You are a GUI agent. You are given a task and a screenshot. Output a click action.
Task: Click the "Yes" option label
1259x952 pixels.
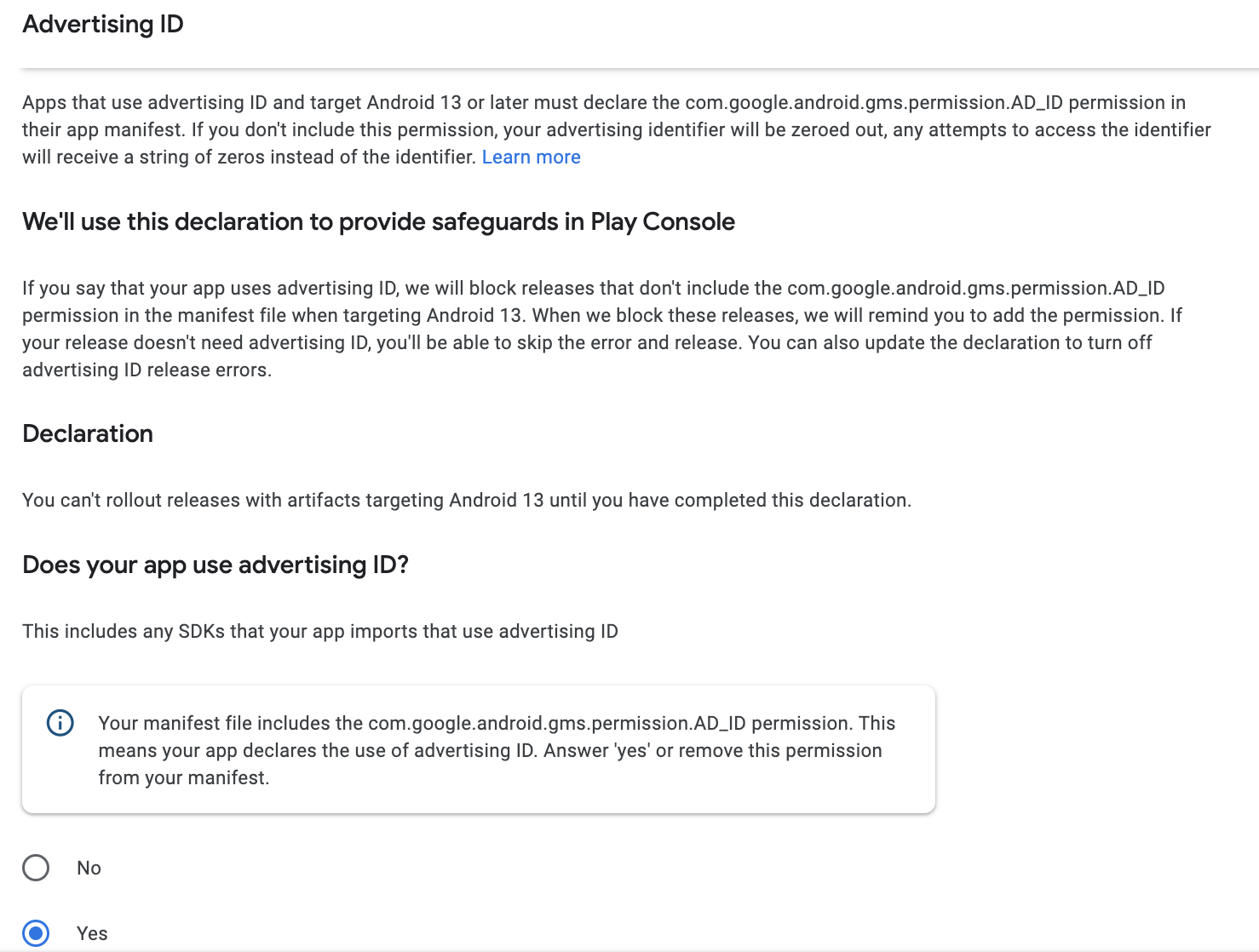(92, 933)
